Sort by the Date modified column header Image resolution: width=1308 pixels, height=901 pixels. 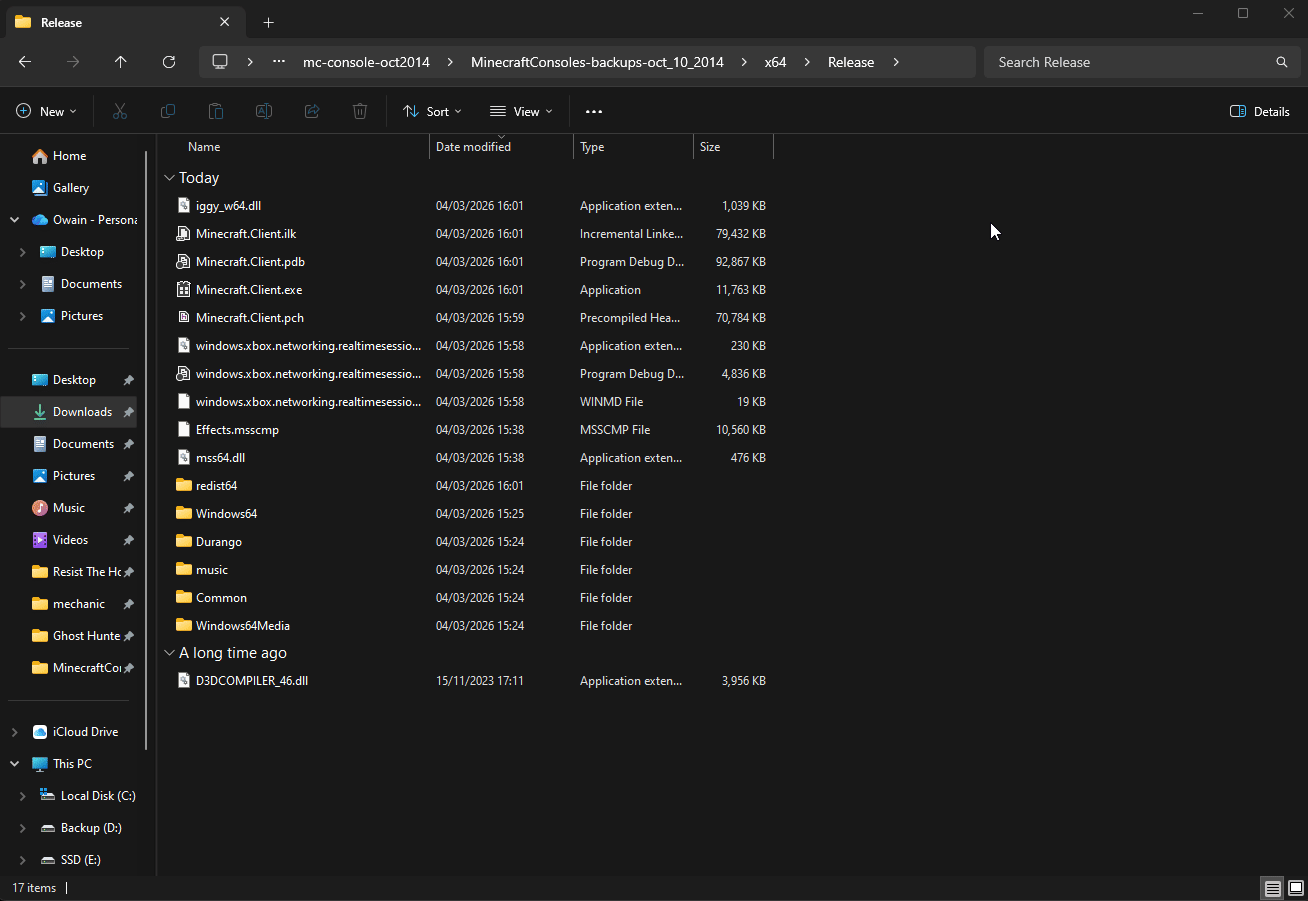coord(473,147)
